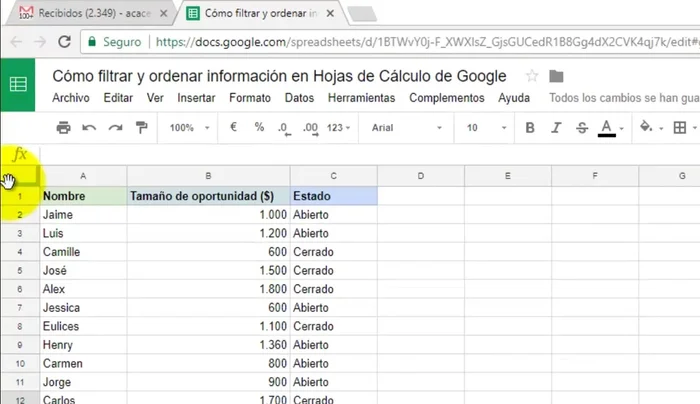Image resolution: width=700 pixels, height=404 pixels.
Task: Open the Google Sheets home icon
Action: pos(18,85)
